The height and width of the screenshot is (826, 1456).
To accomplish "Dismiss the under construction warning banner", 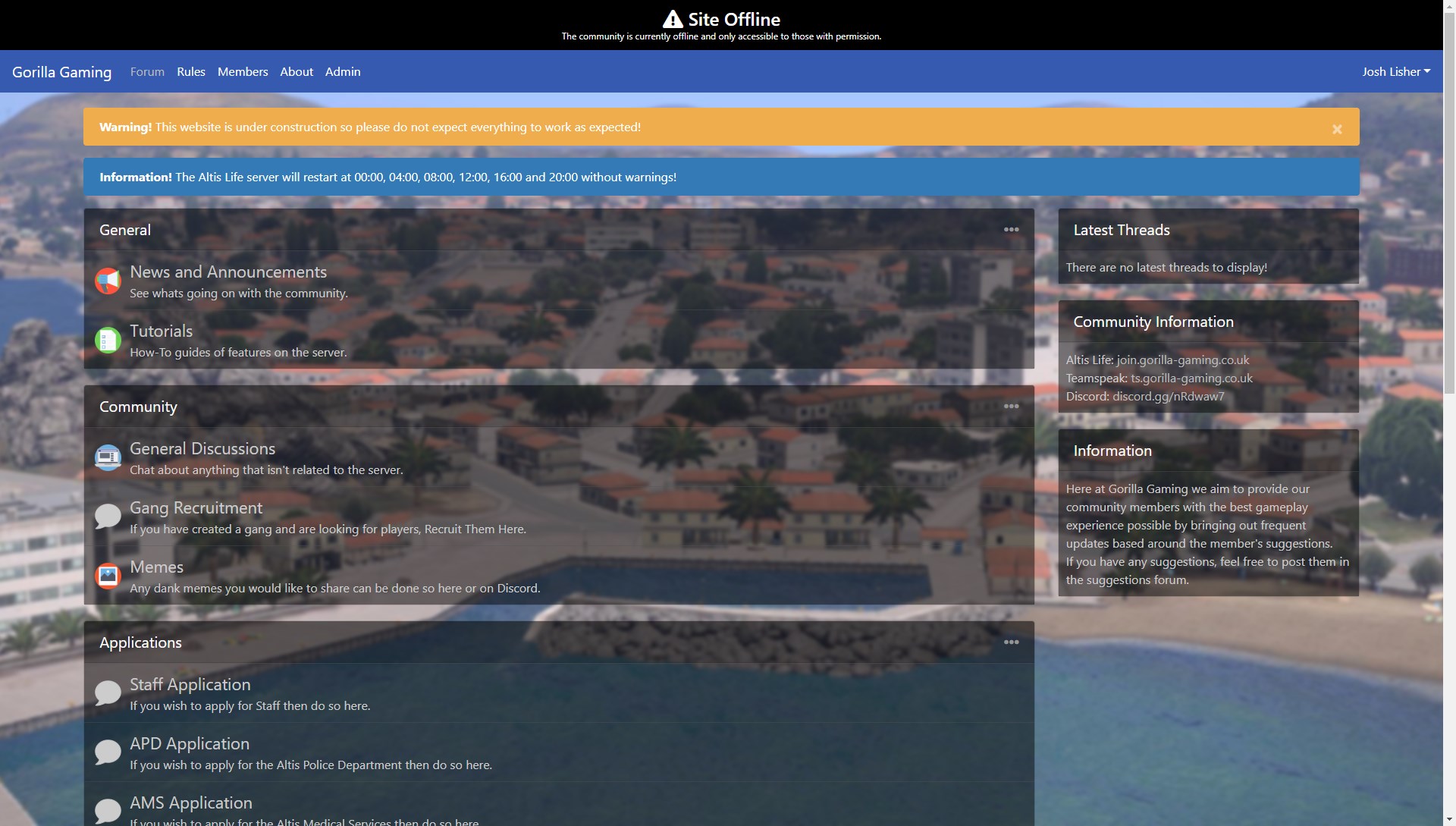I will (x=1337, y=130).
